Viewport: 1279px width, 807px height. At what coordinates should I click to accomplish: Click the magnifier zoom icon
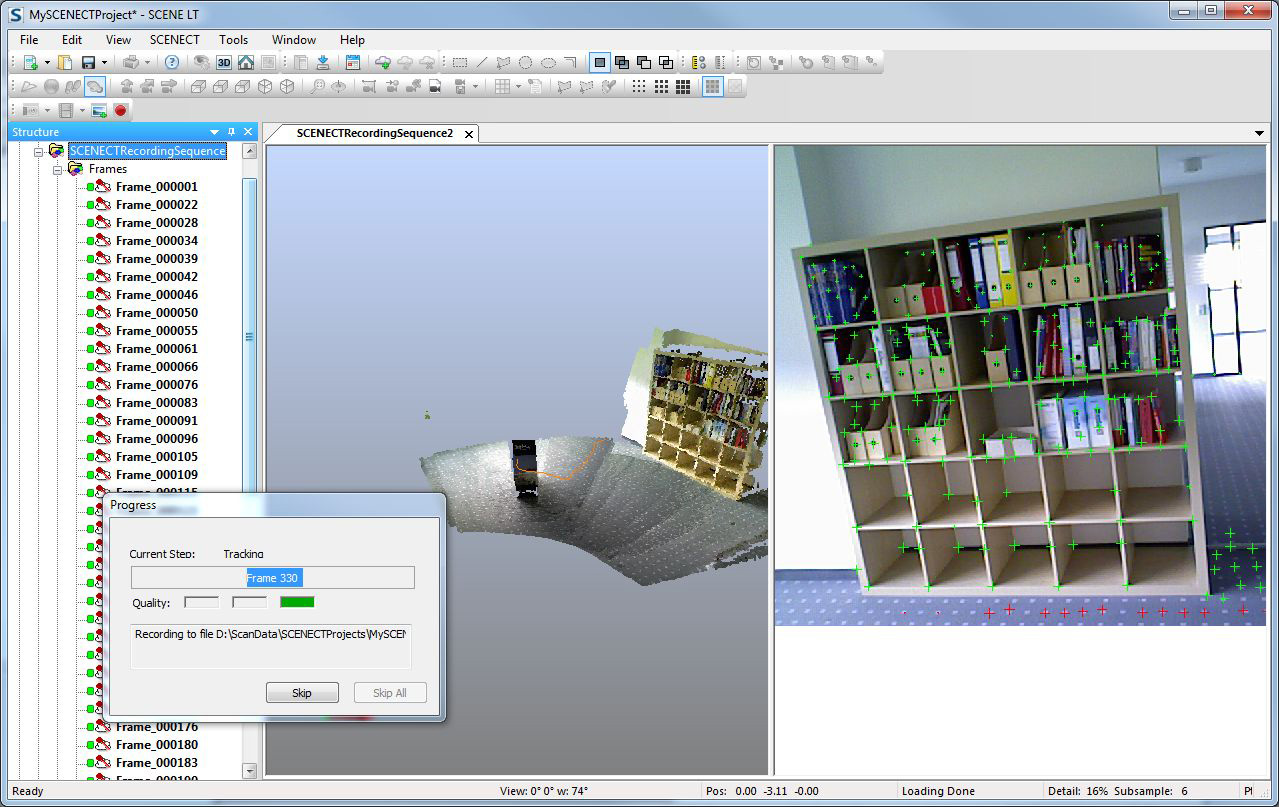[317, 86]
